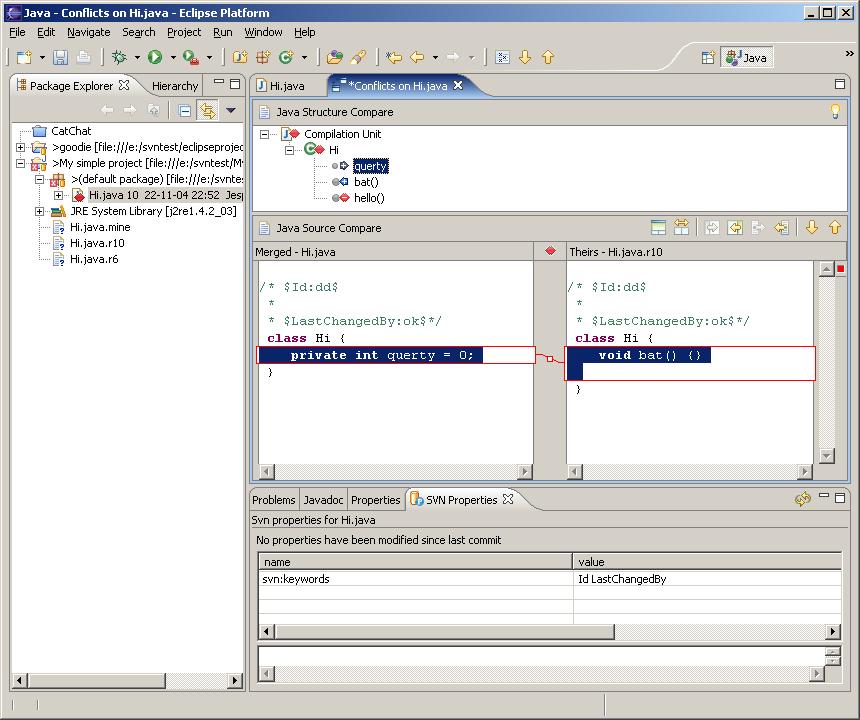Click the SVN properties table horizontal scrollbar thumb
860x720 pixels.
[x=444, y=632]
